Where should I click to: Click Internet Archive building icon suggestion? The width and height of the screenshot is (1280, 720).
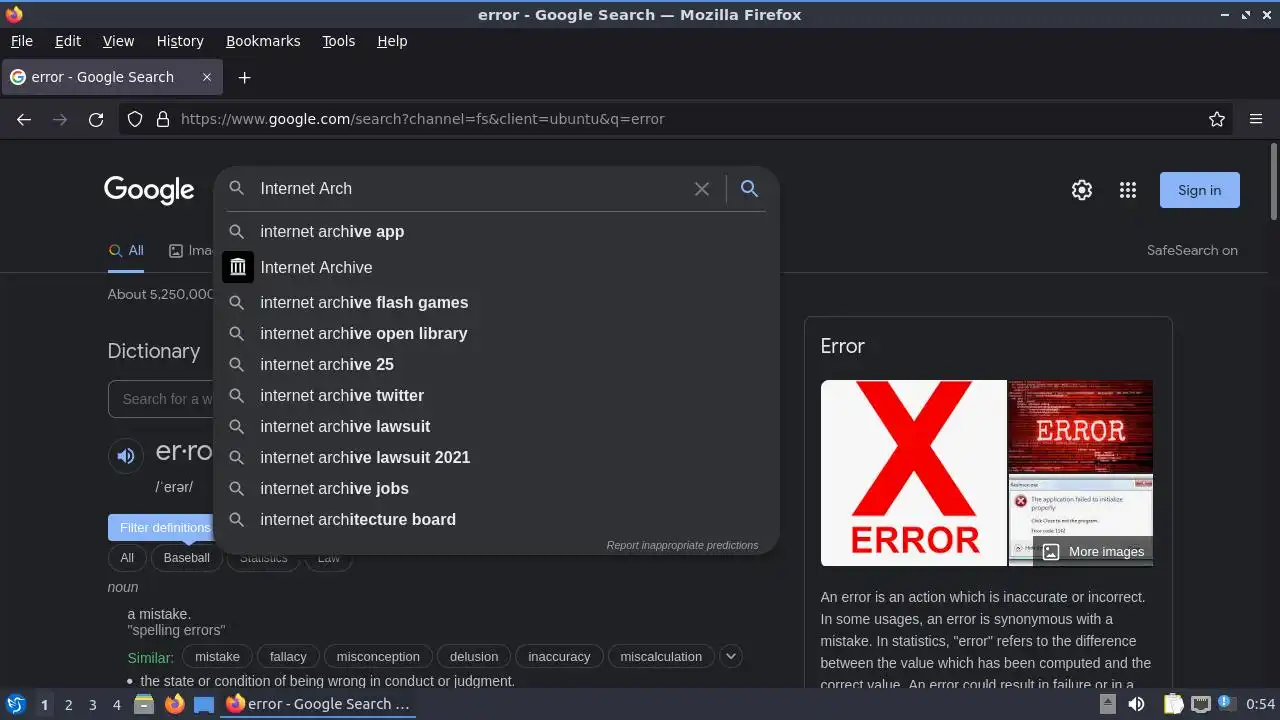(238, 267)
